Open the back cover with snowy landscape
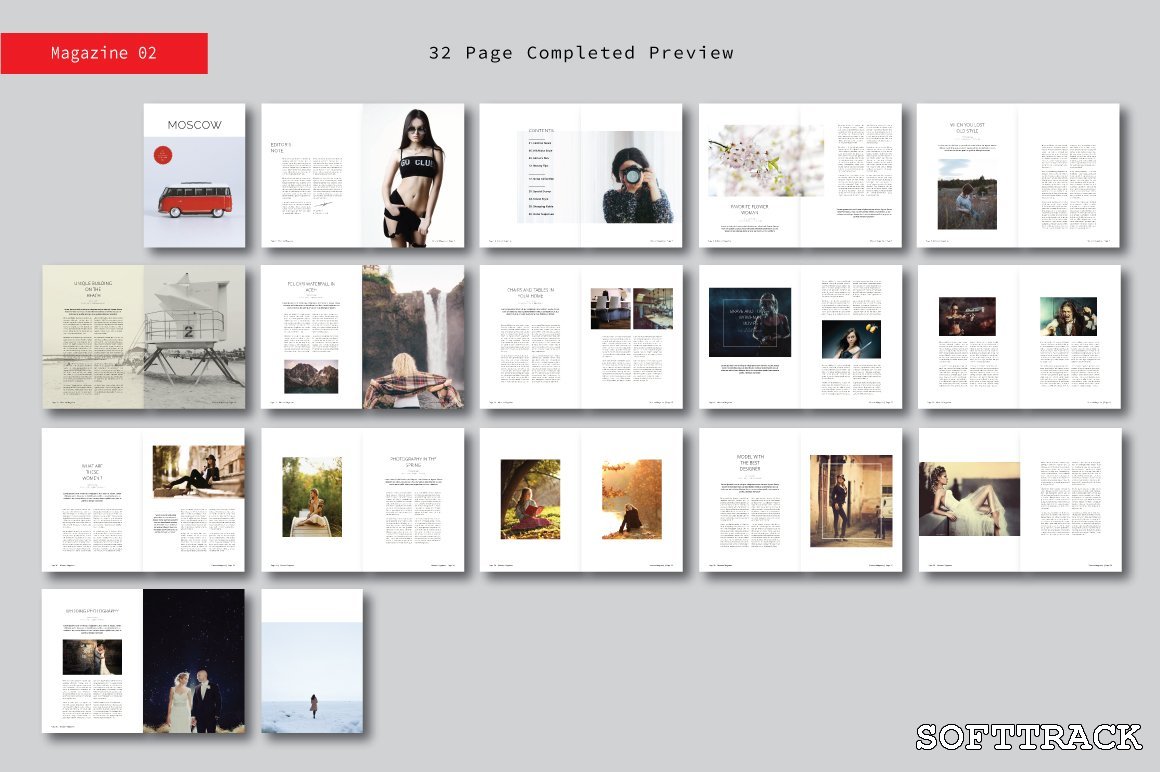 click(312, 660)
